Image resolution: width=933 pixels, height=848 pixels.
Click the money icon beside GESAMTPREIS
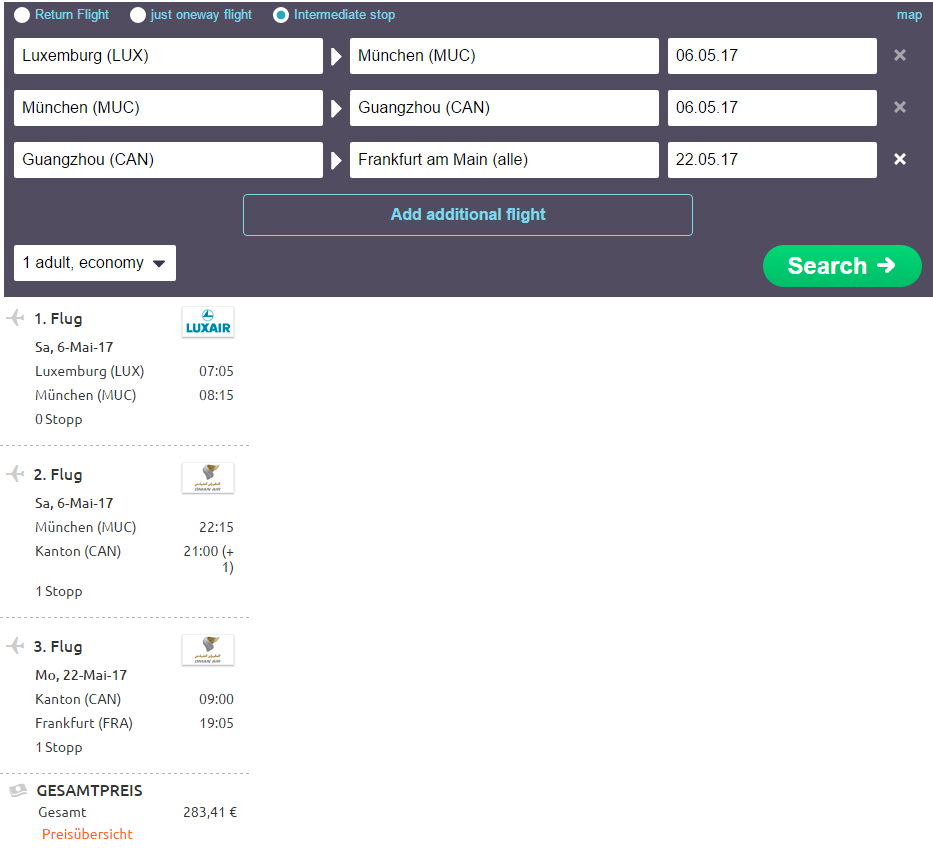coord(18,790)
